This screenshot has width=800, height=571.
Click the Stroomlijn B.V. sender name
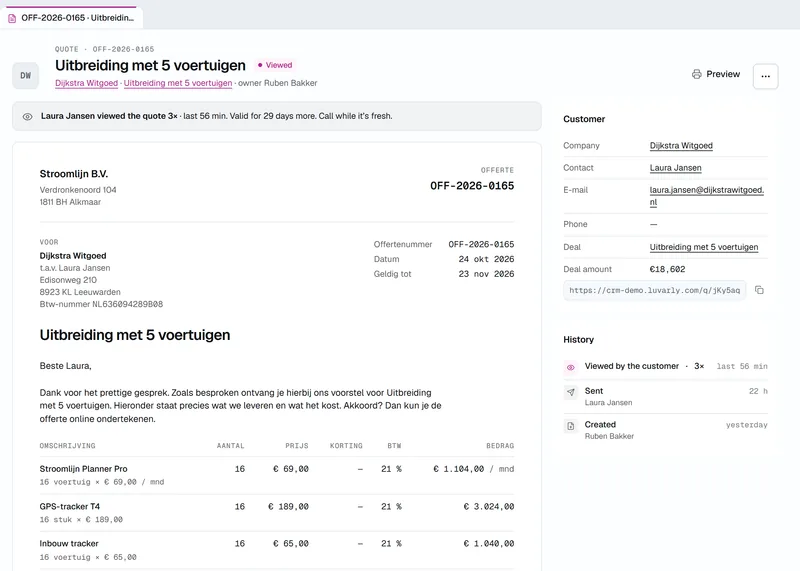click(74, 174)
